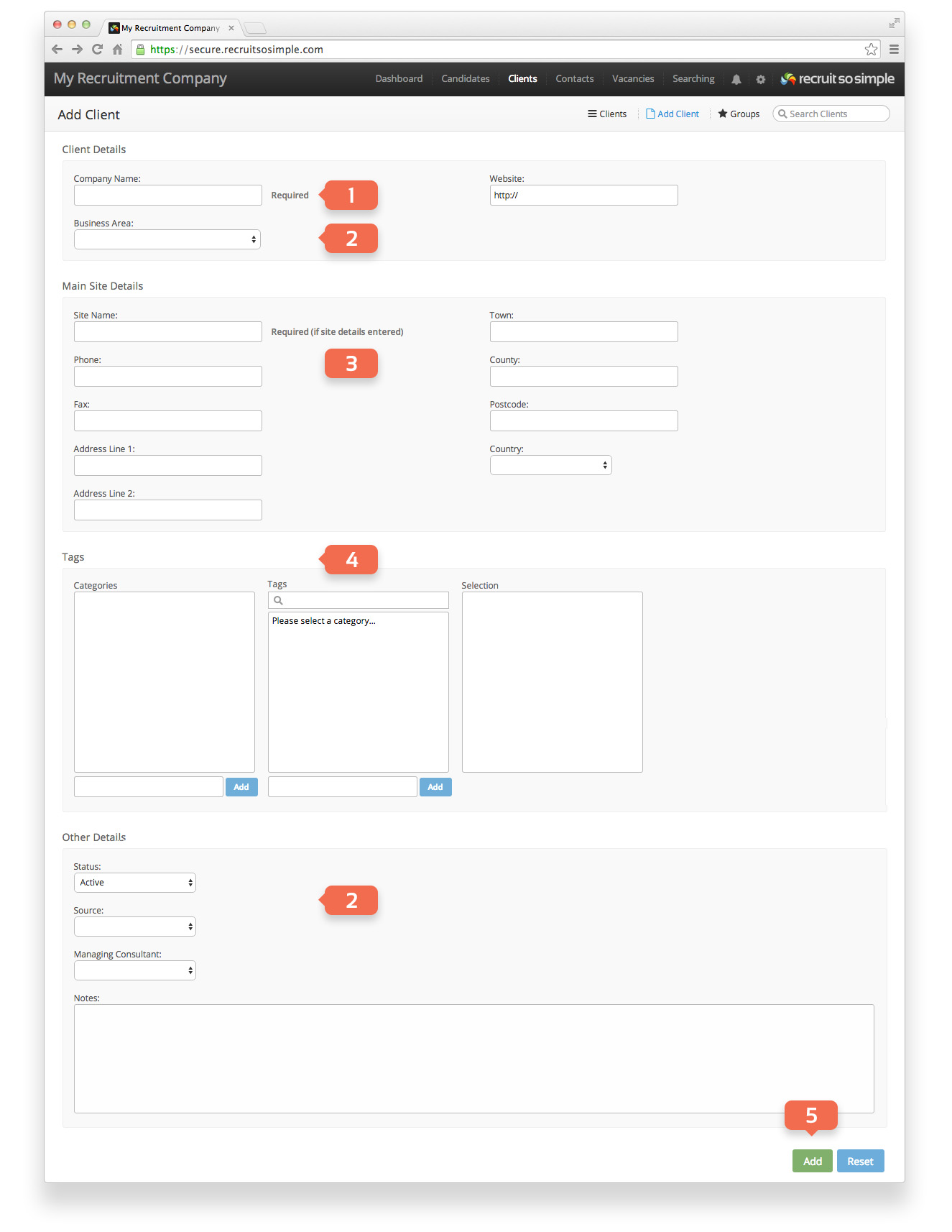This screenshot has height=1232, width=952.
Task: Click the browser back arrow
Action: 57,50
